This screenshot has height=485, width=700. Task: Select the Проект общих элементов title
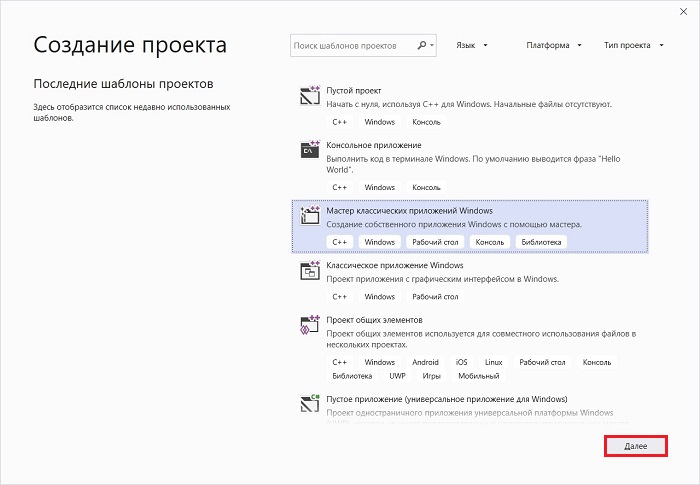coord(374,320)
